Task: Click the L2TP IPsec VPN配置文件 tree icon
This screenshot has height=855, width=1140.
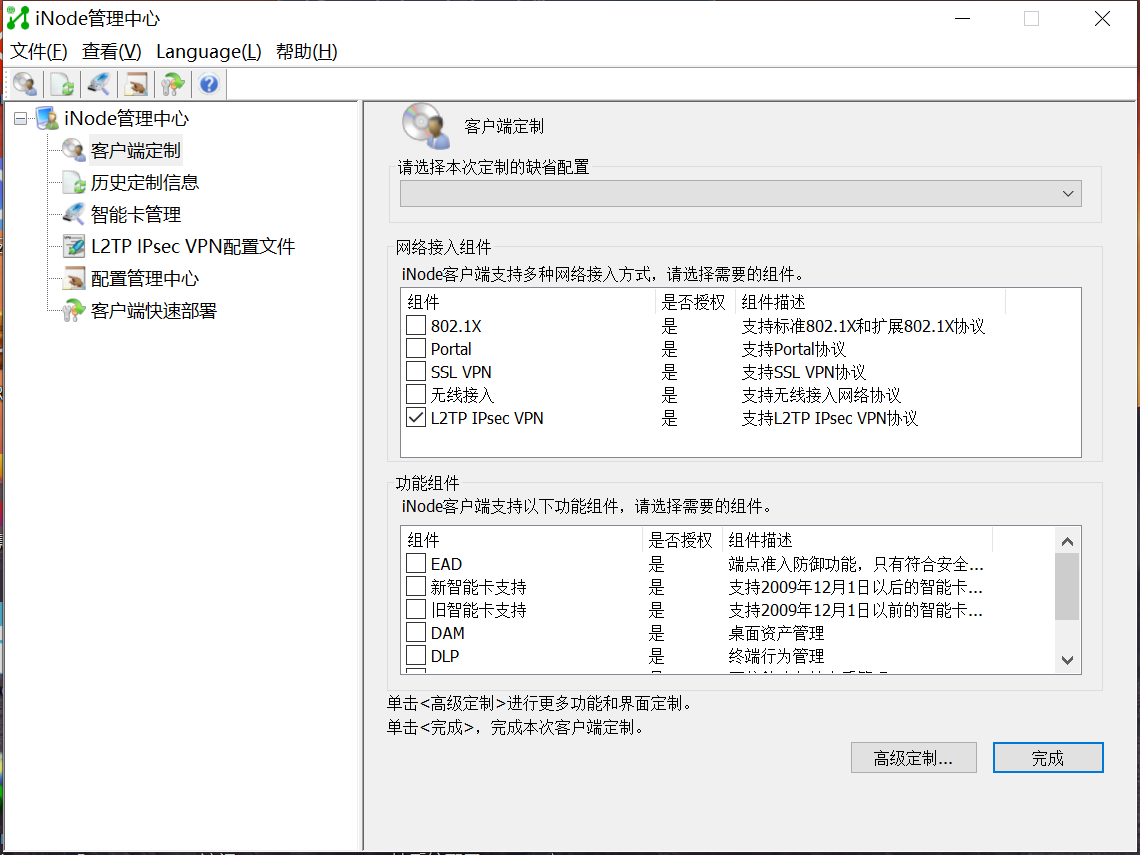Action: [x=73, y=246]
